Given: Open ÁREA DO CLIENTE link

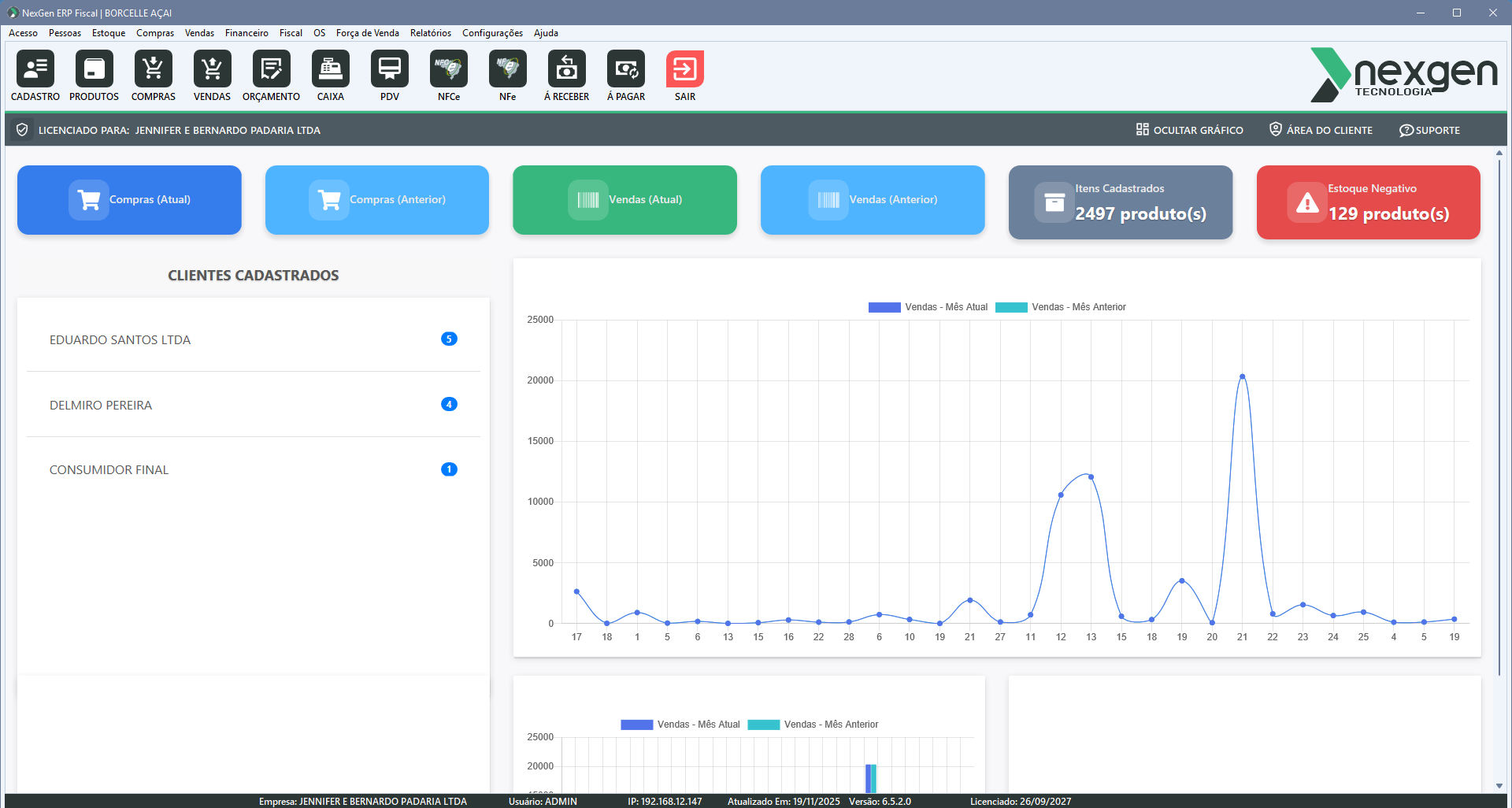Looking at the screenshot, I should (1321, 130).
